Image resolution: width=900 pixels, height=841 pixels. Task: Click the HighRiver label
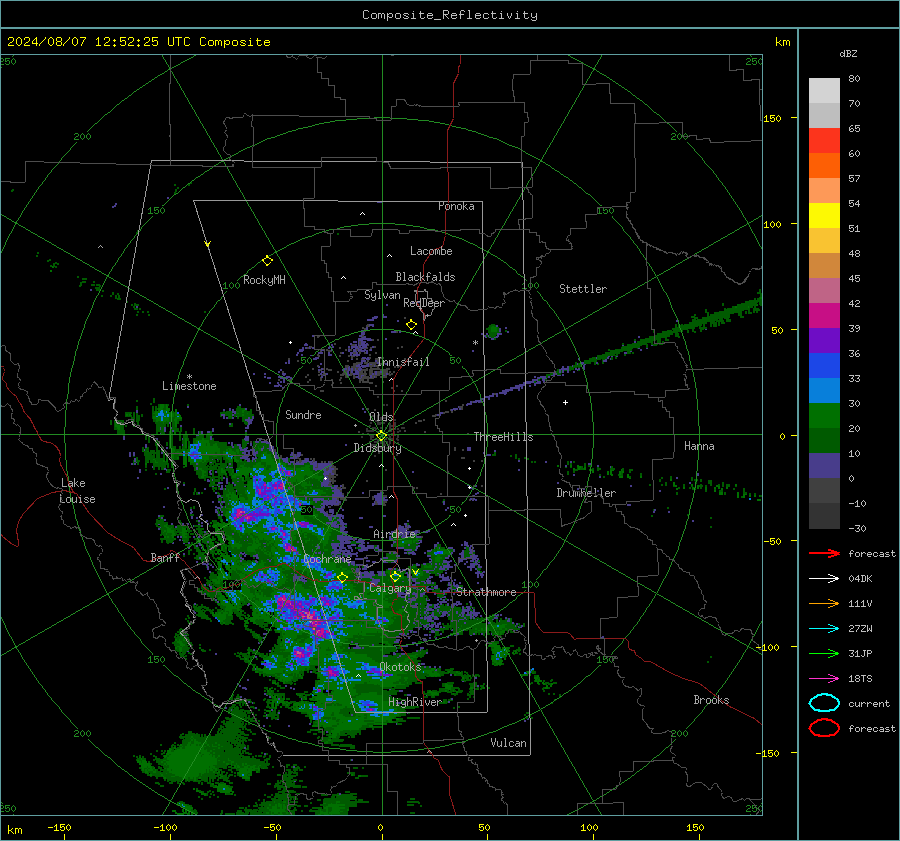tap(414, 702)
